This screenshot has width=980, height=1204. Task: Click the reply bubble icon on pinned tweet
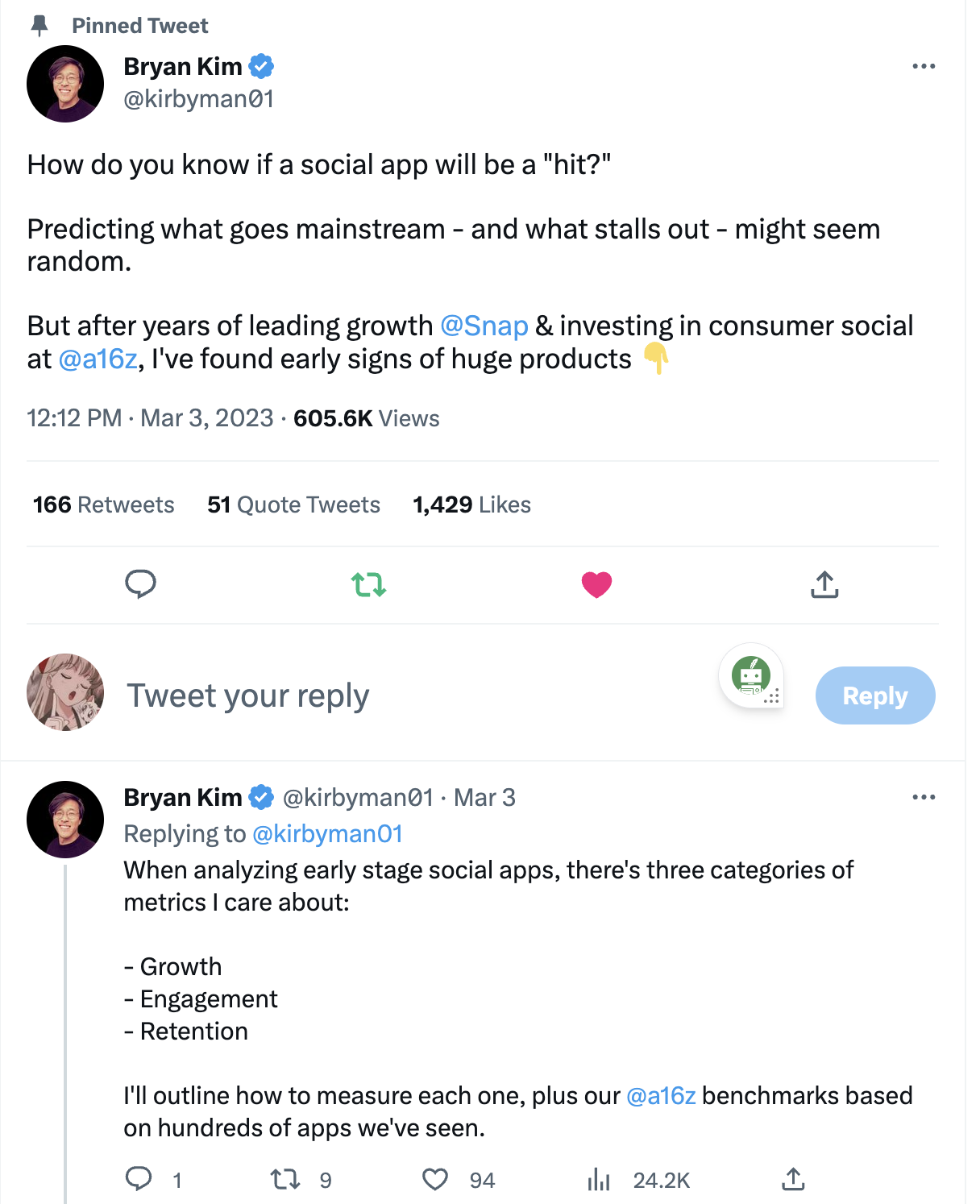[x=140, y=583]
